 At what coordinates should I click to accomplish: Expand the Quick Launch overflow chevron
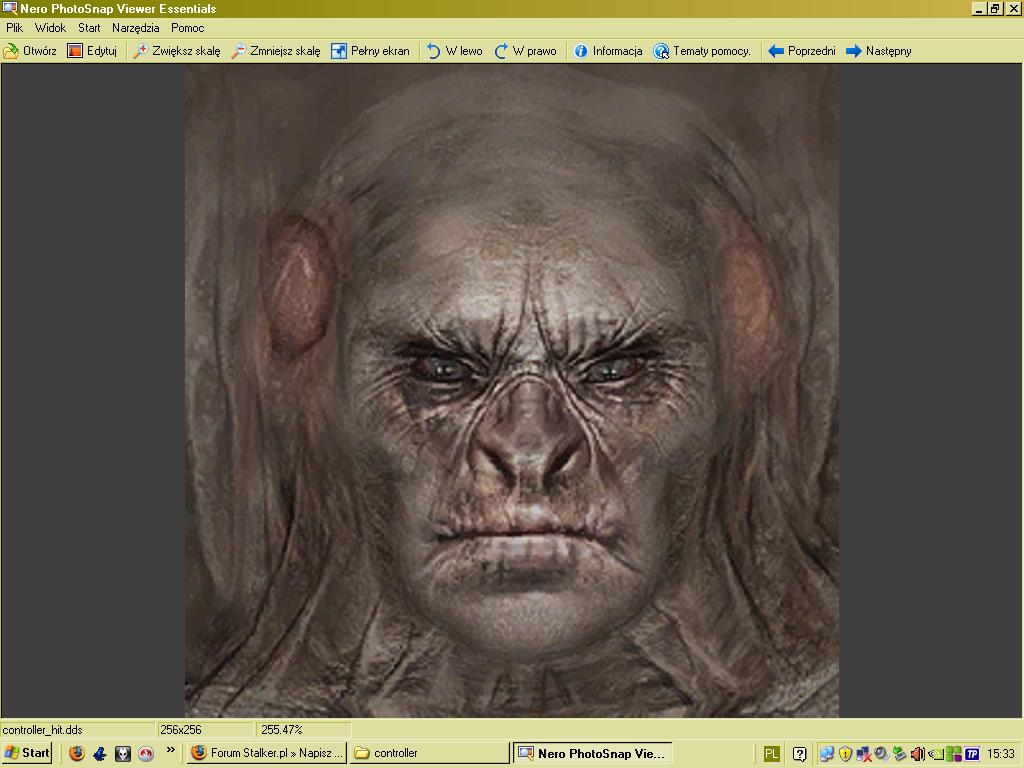point(171,750)
